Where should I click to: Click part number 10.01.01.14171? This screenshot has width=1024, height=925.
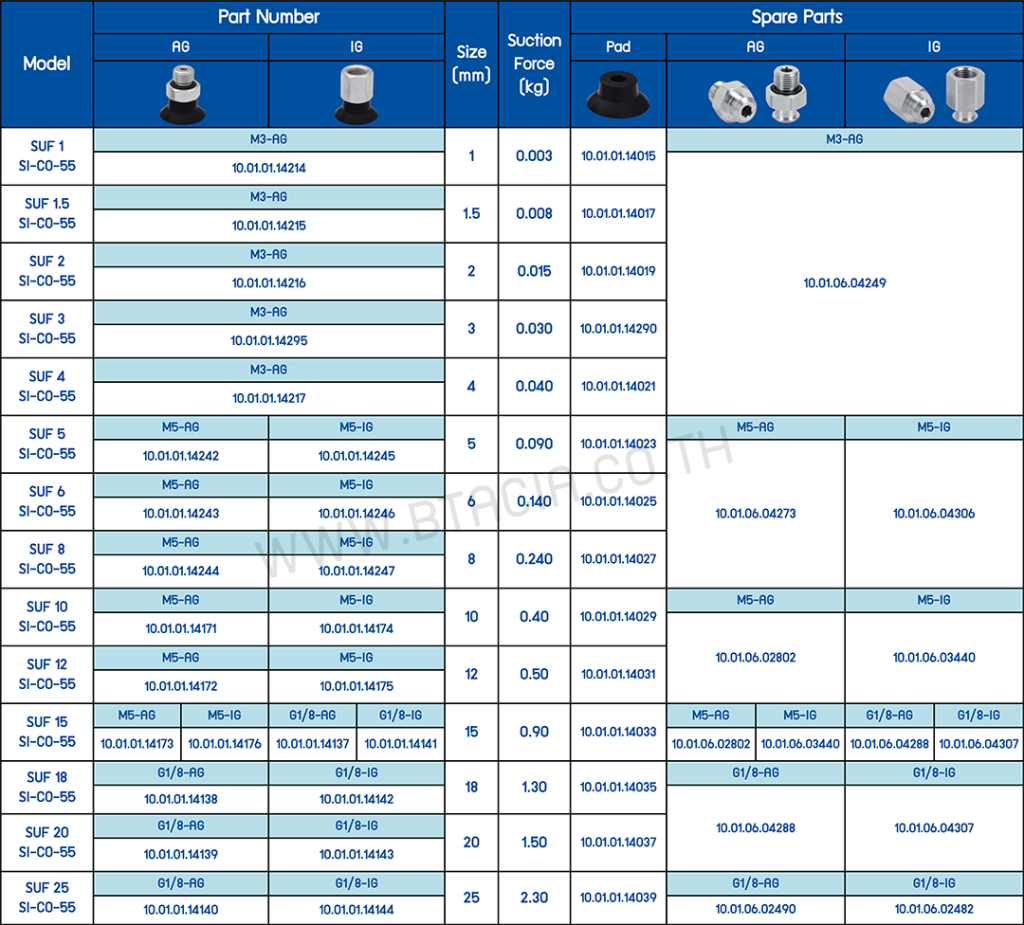(x=181, y=628)
